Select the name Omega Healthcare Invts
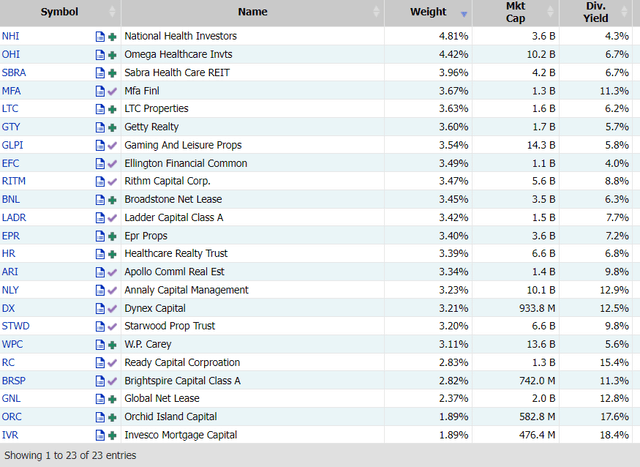The width and height of the screenshot is (640, 467). click(x=178, y=54)
